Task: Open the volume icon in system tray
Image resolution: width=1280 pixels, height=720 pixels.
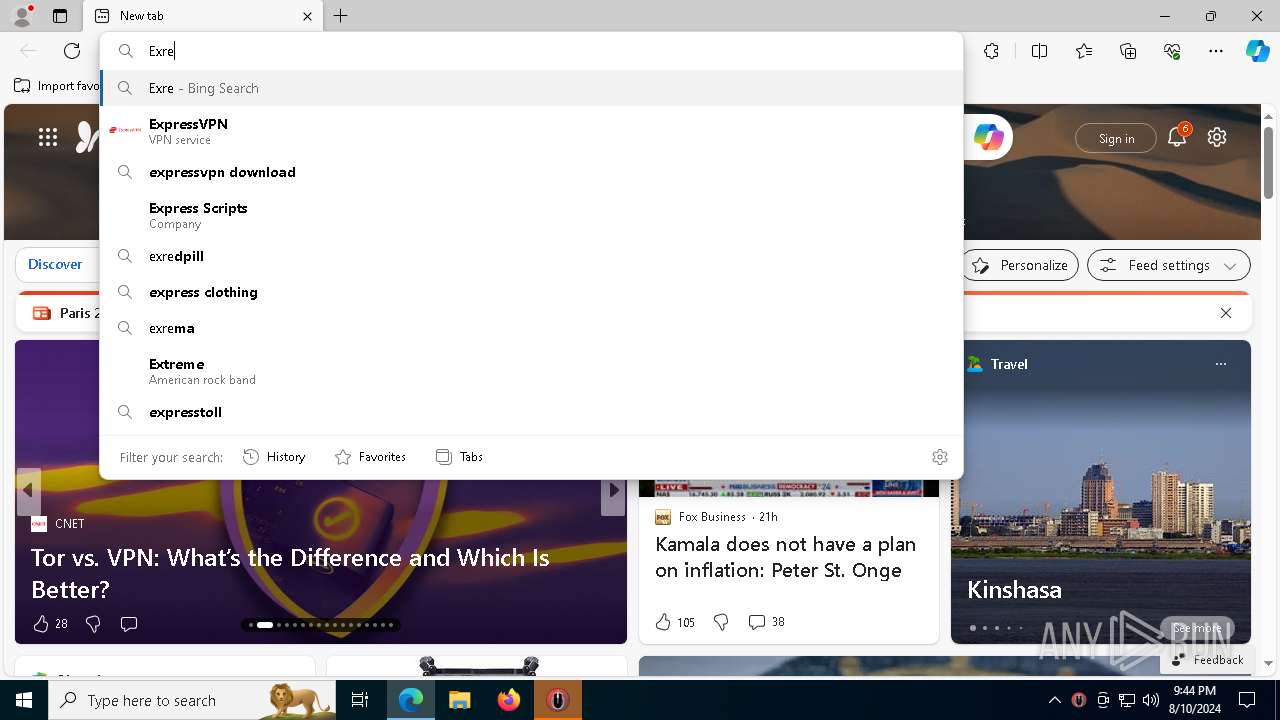Action: coord(1150,700)
